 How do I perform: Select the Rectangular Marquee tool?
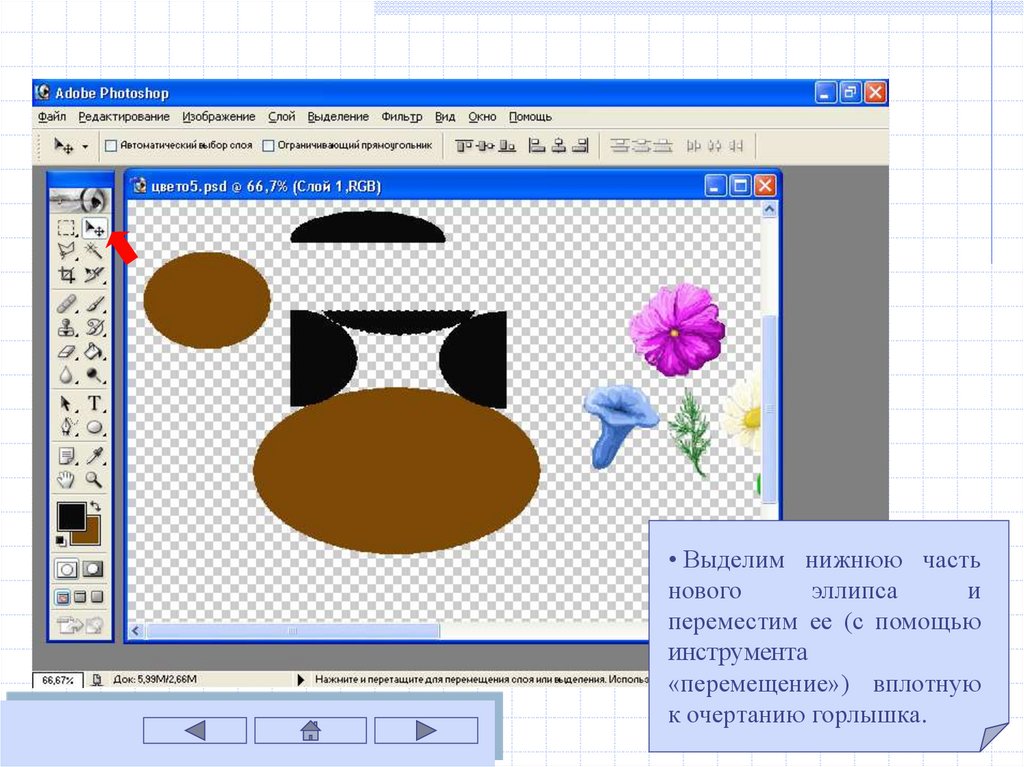click(x=67, y=228)
